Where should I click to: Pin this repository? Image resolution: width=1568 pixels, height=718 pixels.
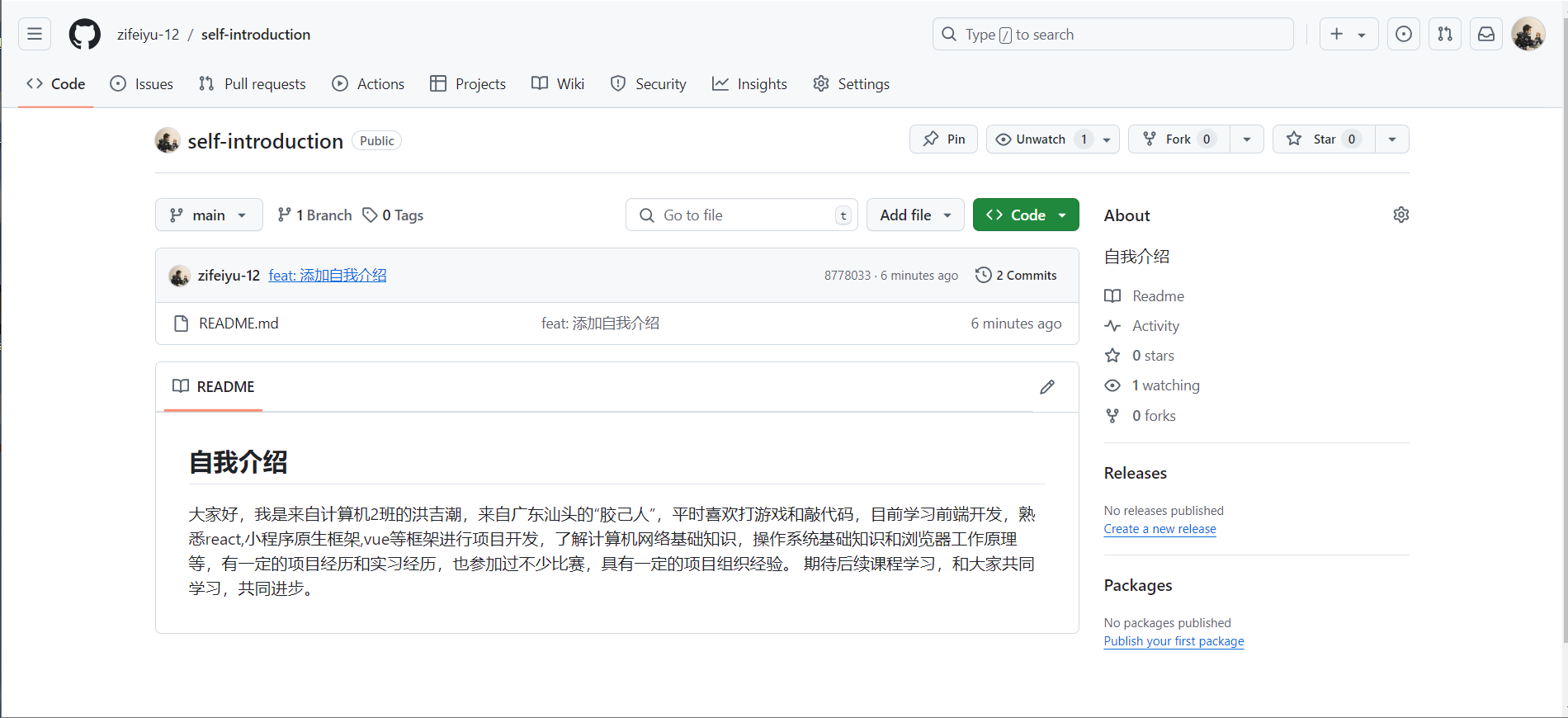coord(943,139)
